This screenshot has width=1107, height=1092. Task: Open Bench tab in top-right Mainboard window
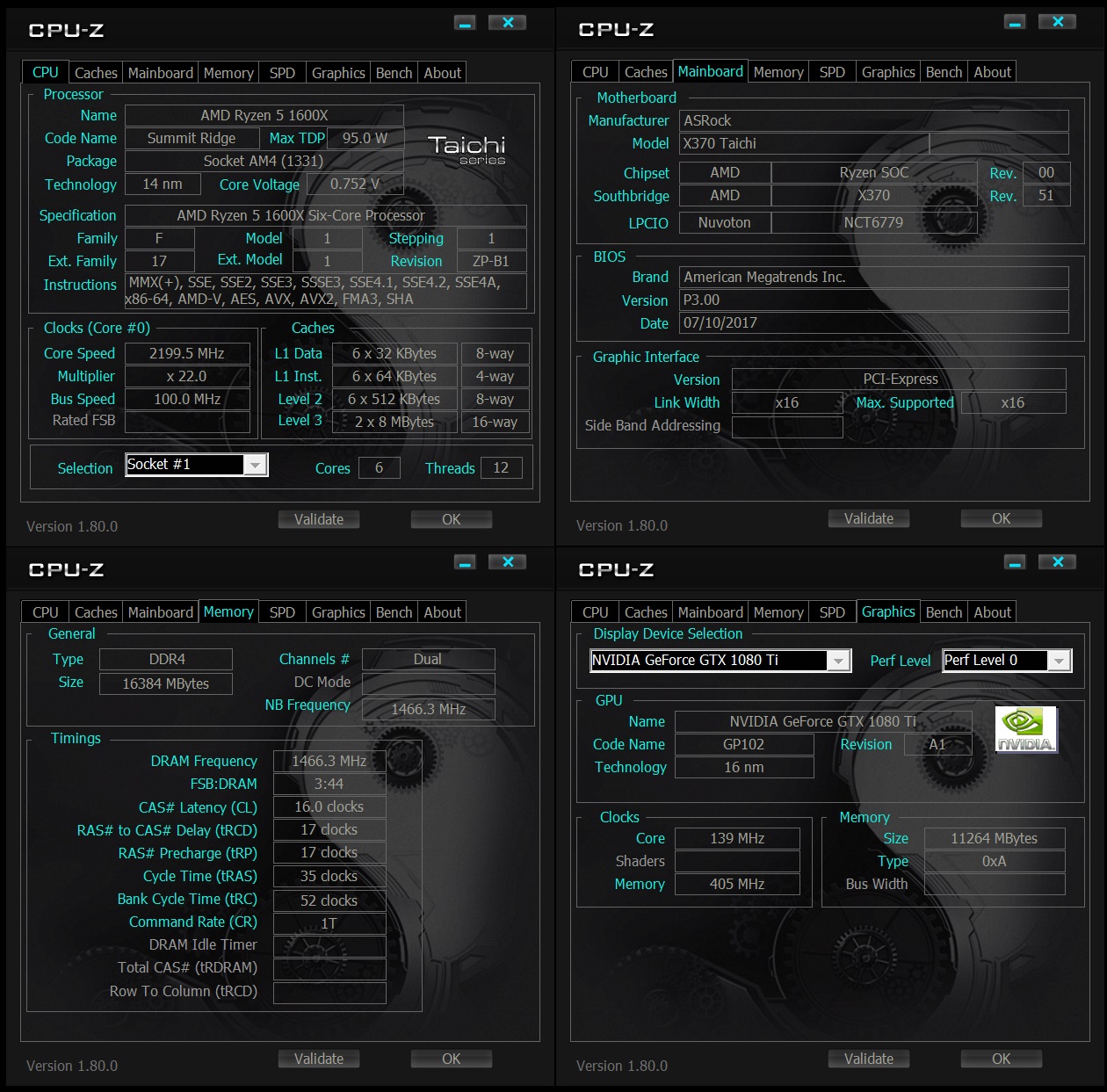944,72
